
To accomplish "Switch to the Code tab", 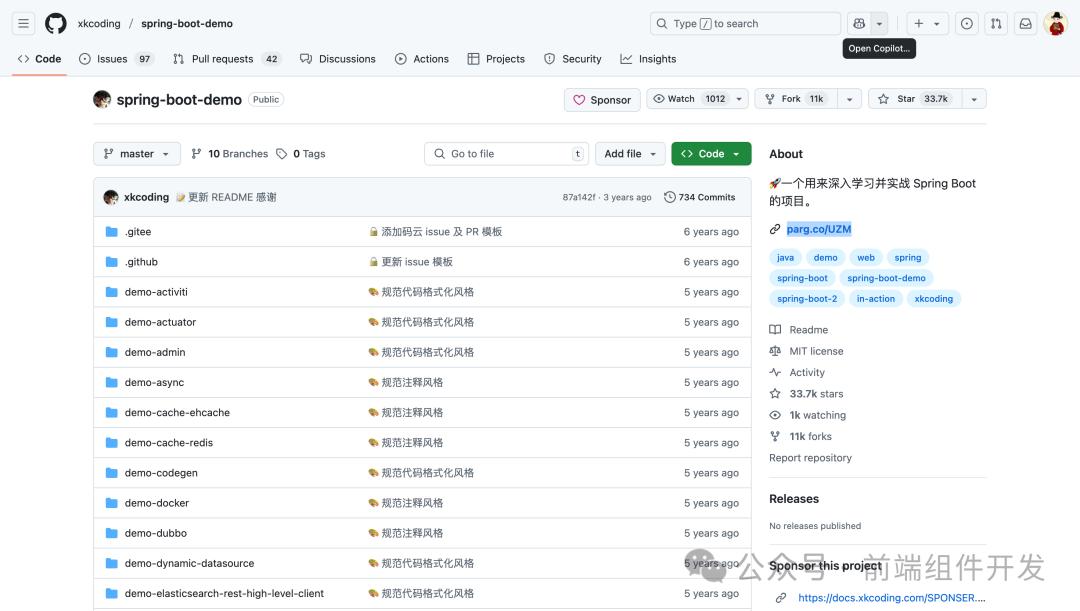I will click(39, 59).
